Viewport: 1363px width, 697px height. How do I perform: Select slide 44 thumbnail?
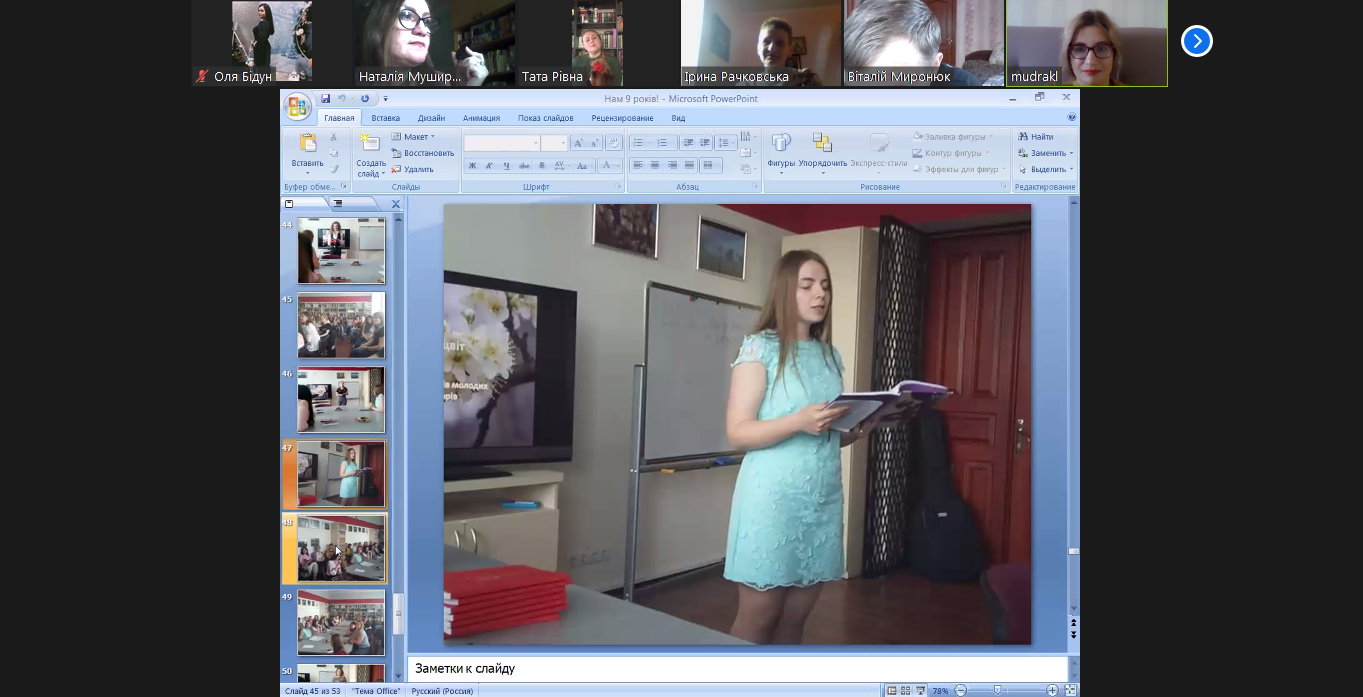click(x=341, y=251)
